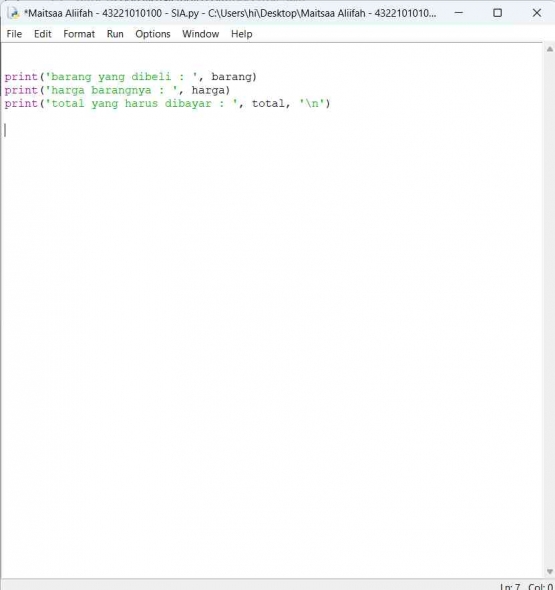The image size is (555, 590).
Task: Close the SIA.py editor window
Action: [x=537, y=13]
